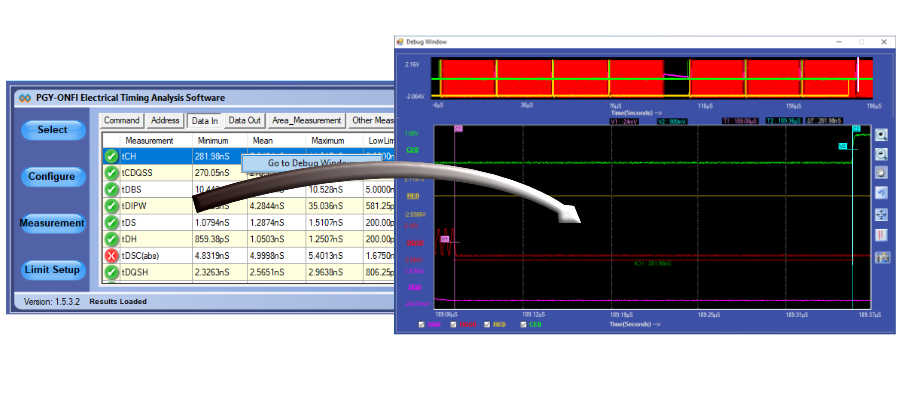The image size is (900, 400).
Task: Select the tCDQSS measurement name
Action: [x=137, y=173]
